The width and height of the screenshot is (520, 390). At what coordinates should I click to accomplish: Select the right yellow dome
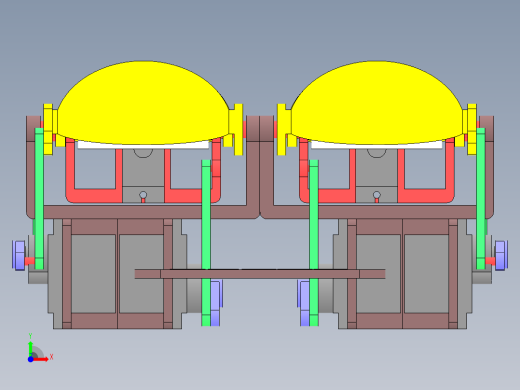377,103
